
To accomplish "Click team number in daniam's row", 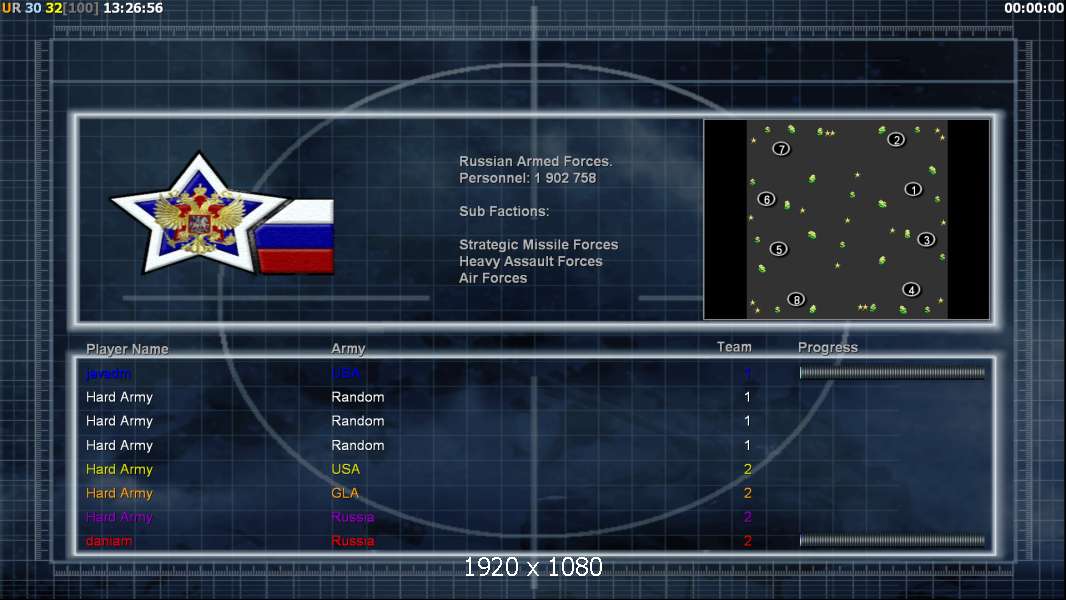I will pos(747,541).
